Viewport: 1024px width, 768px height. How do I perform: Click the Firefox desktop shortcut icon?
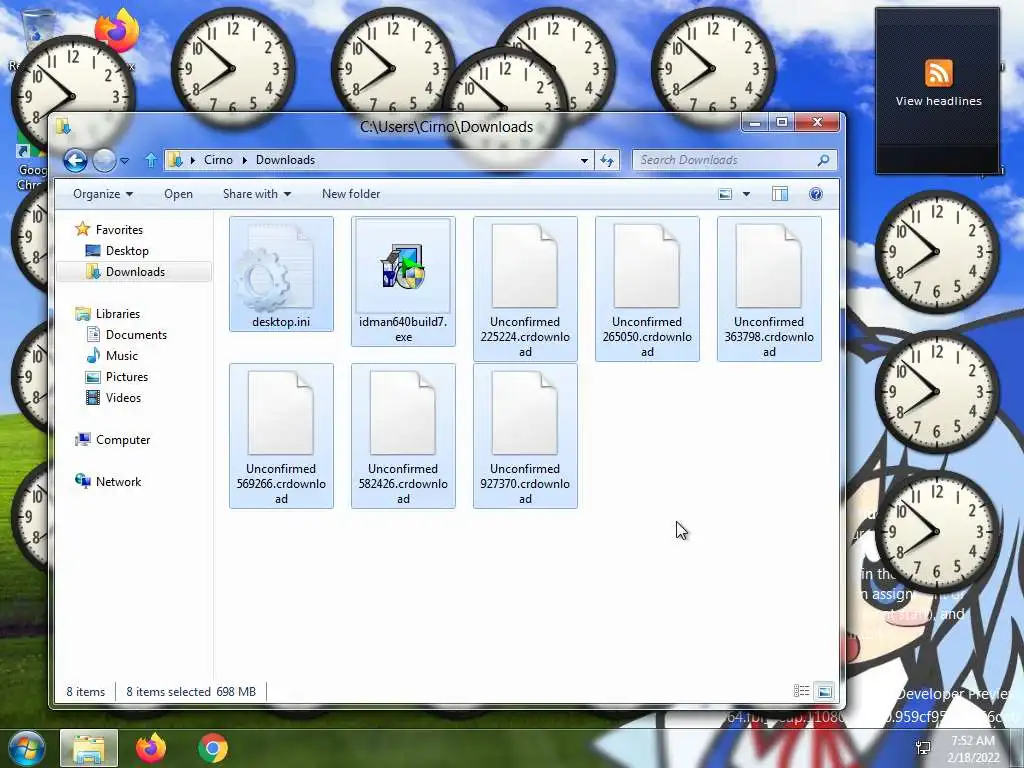pos(118,31)
